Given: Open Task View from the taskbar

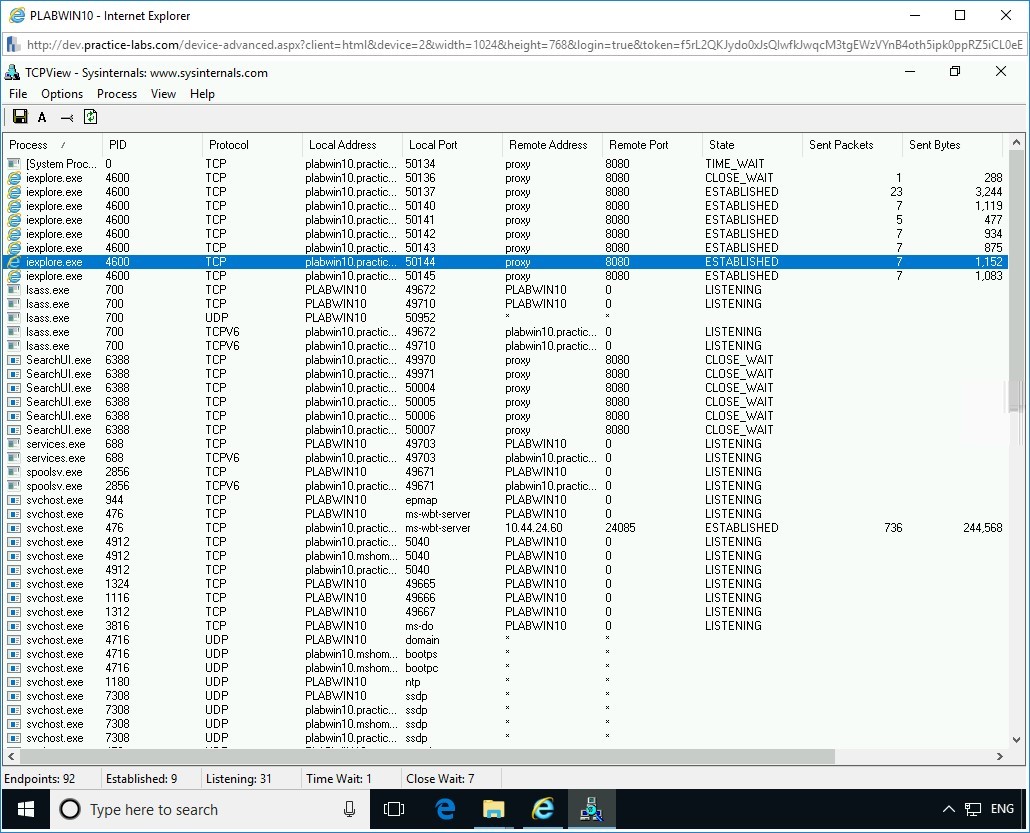Looking at the screenshot, I should click(x=393, y=809).
